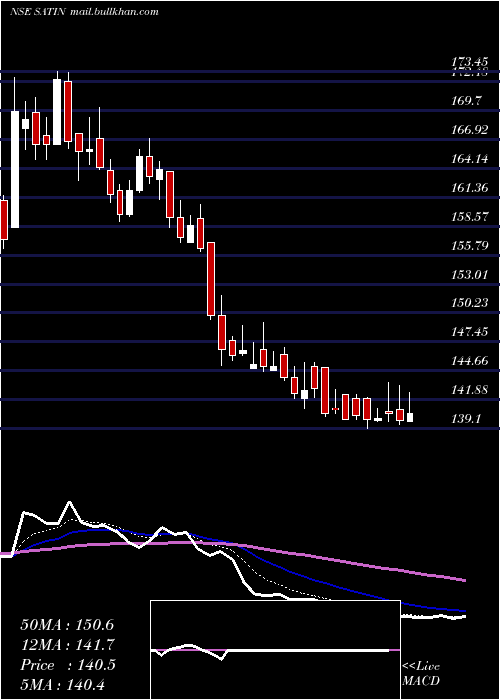The image size is (500, 700).
Task: Click the NSE SATIN chart title
Action: (84, 12)
